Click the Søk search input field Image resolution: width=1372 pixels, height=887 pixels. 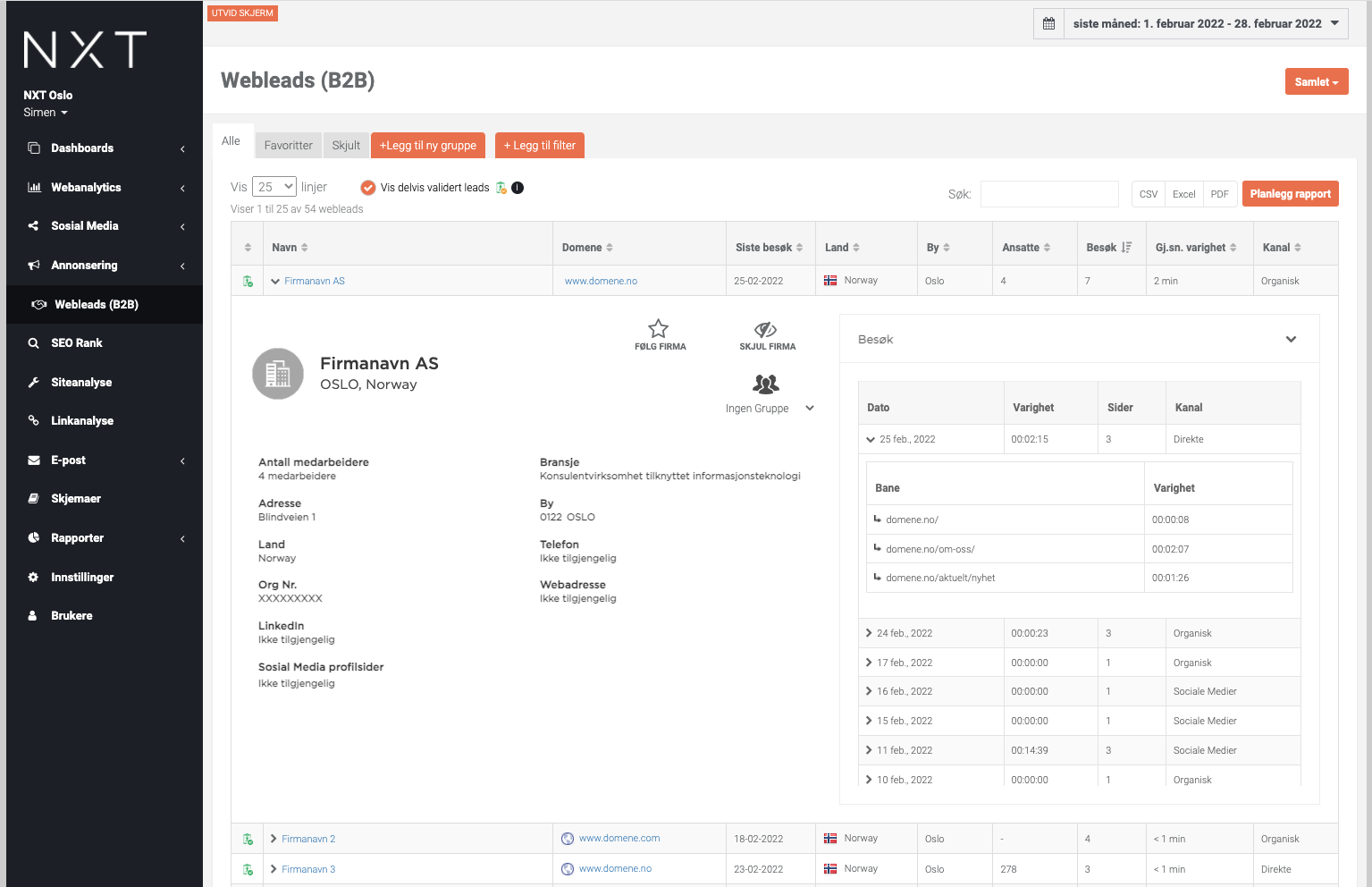1049,194
